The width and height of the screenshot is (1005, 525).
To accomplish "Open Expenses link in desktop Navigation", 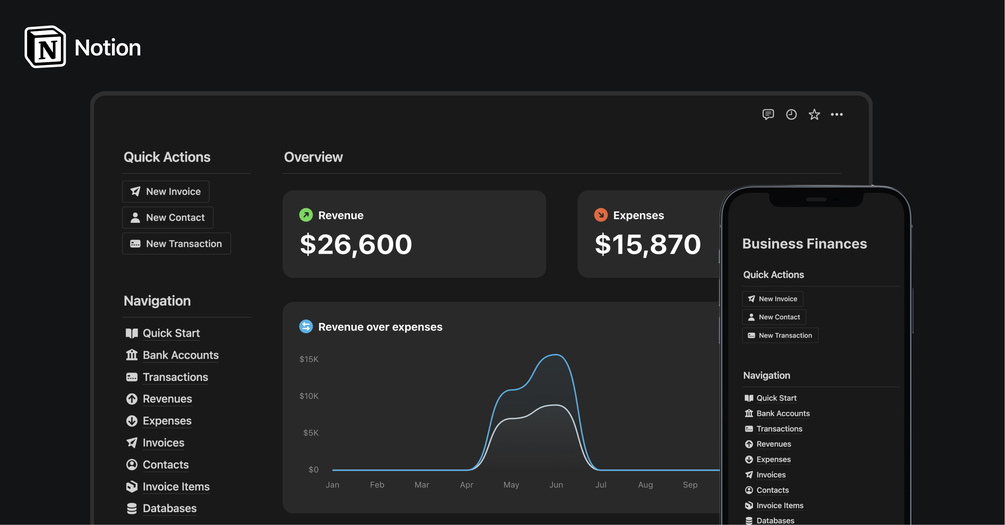I will pos(167,421).
